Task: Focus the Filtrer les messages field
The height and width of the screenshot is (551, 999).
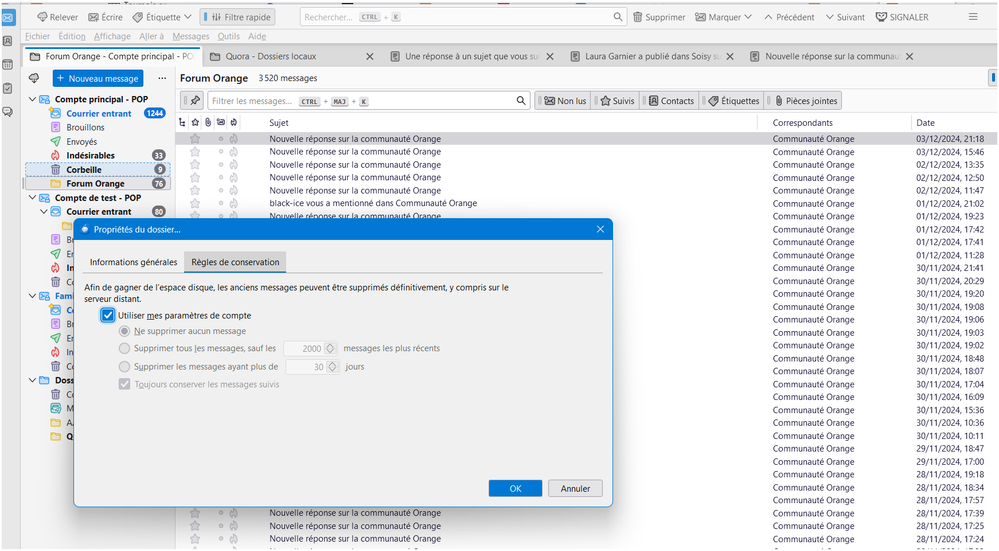Action: tap(368, 101)
